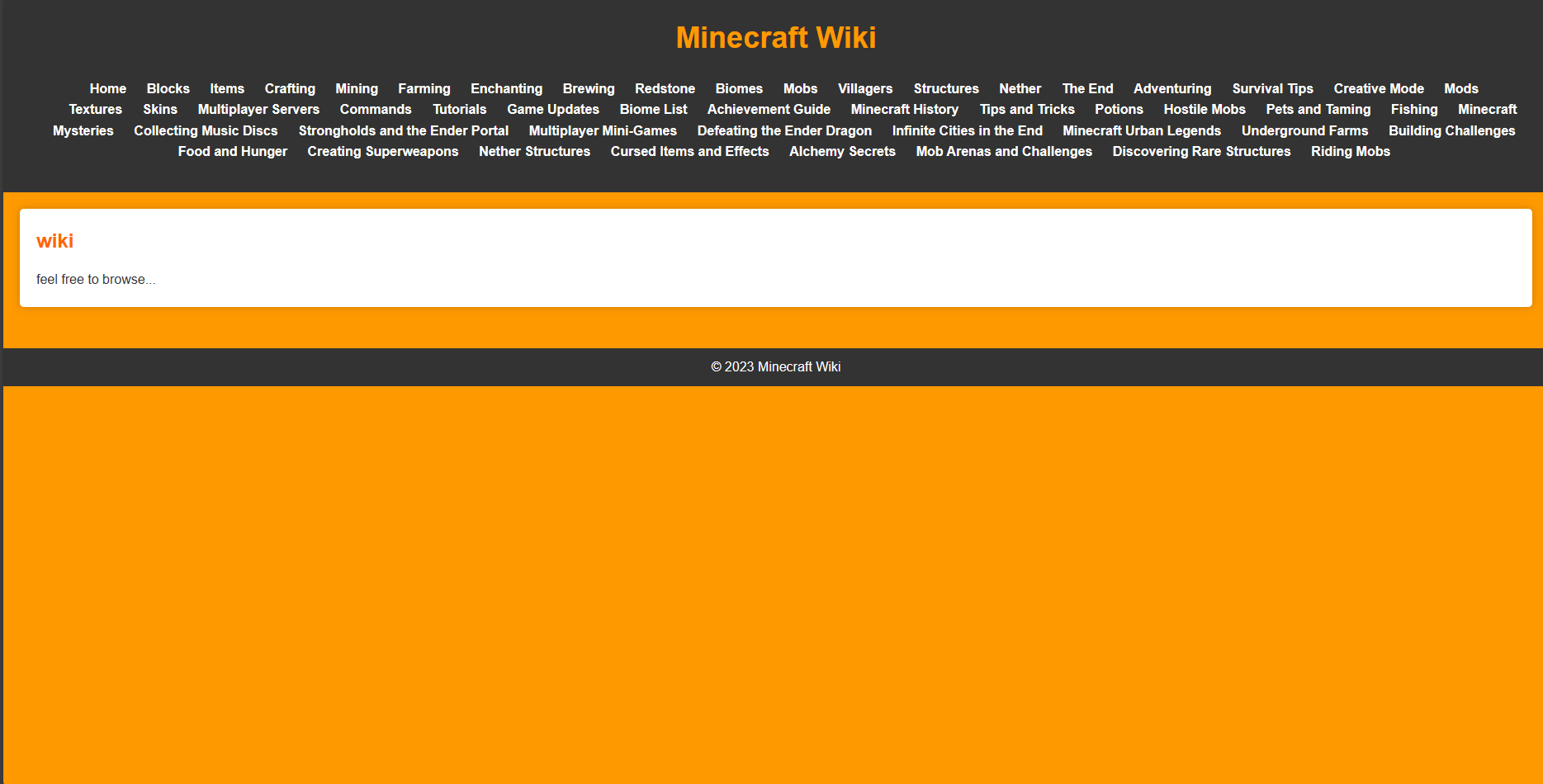Go to Biome List
1543x784 pixels.
pyautogui.click(x=654, y=109)
